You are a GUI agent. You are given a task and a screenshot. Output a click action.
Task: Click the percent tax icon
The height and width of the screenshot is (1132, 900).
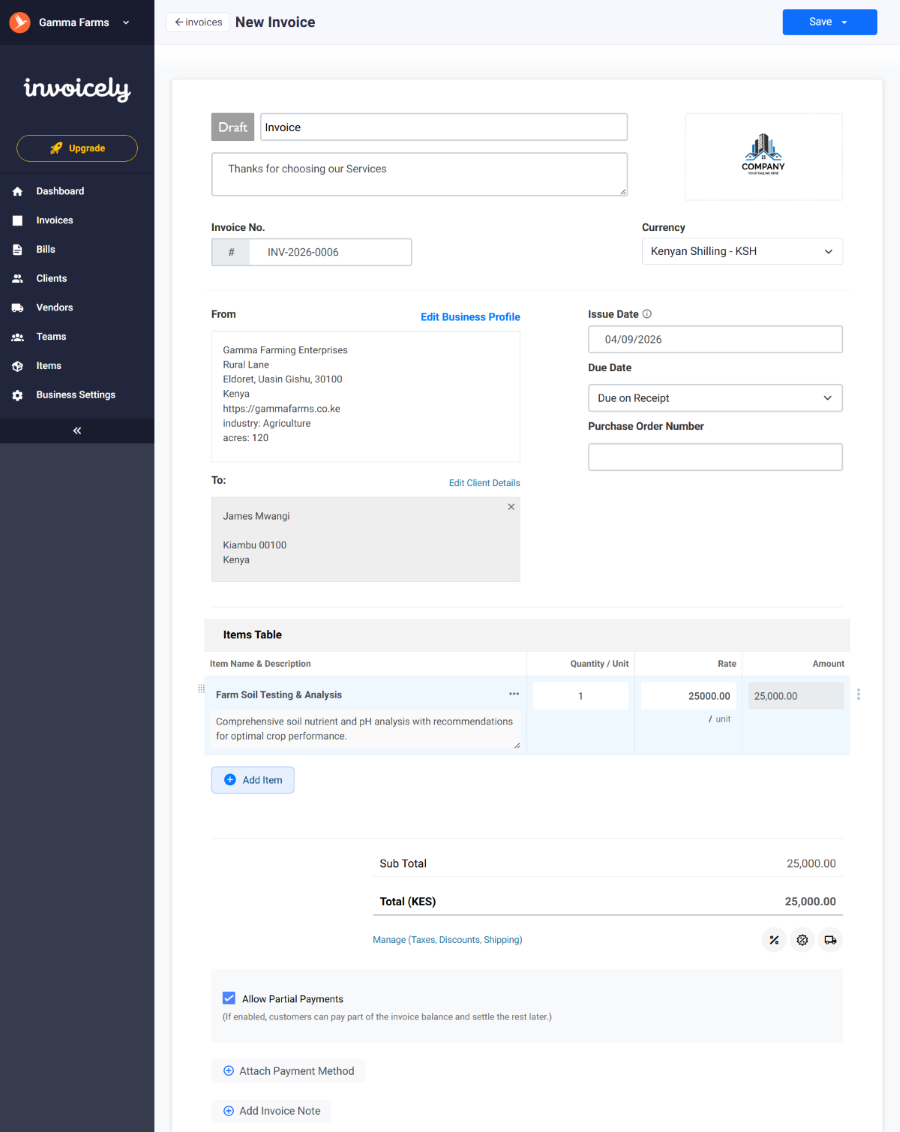774,940
